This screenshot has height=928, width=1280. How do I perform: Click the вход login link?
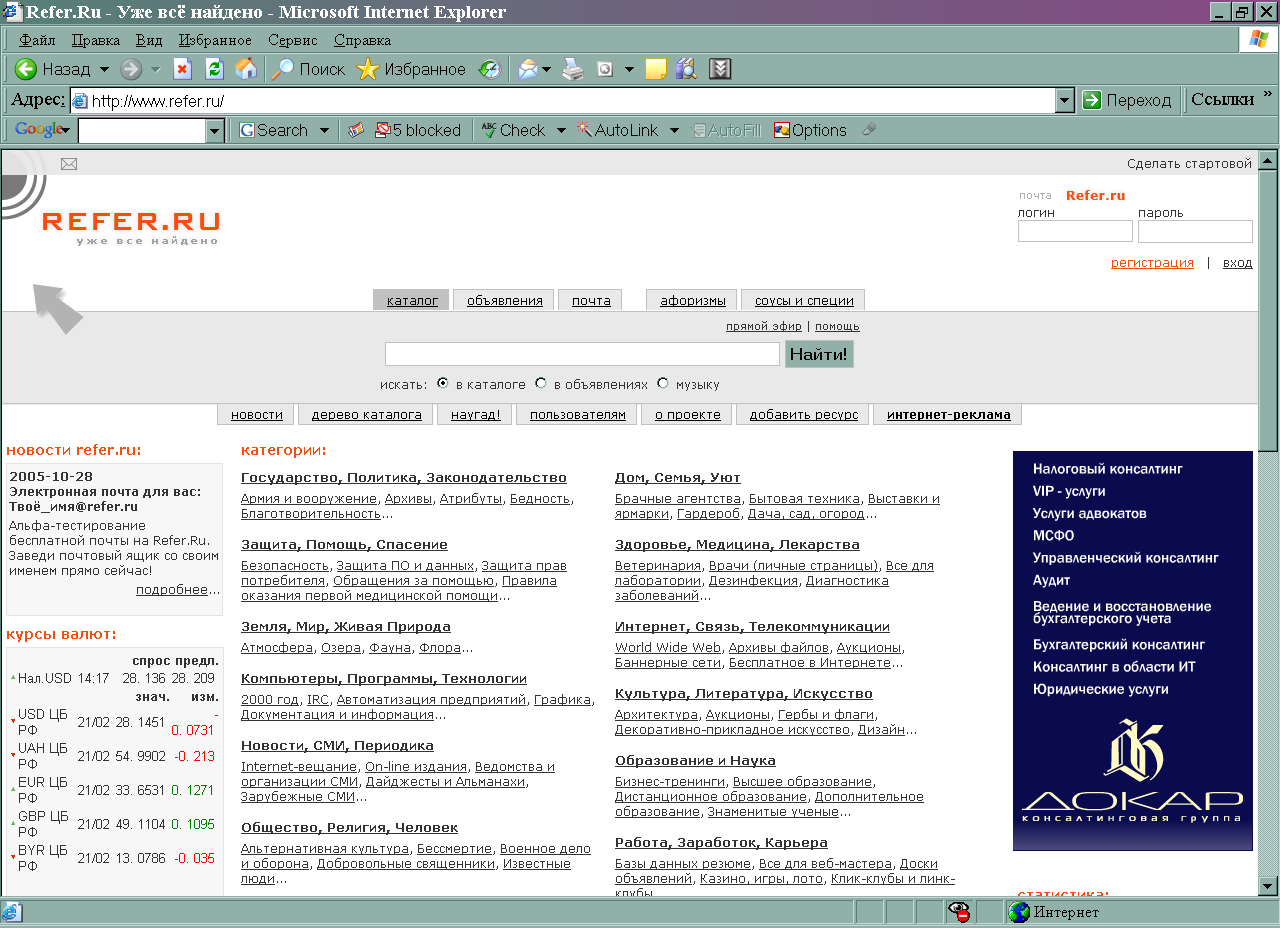pyautogui.click(x=1237, y=263)
